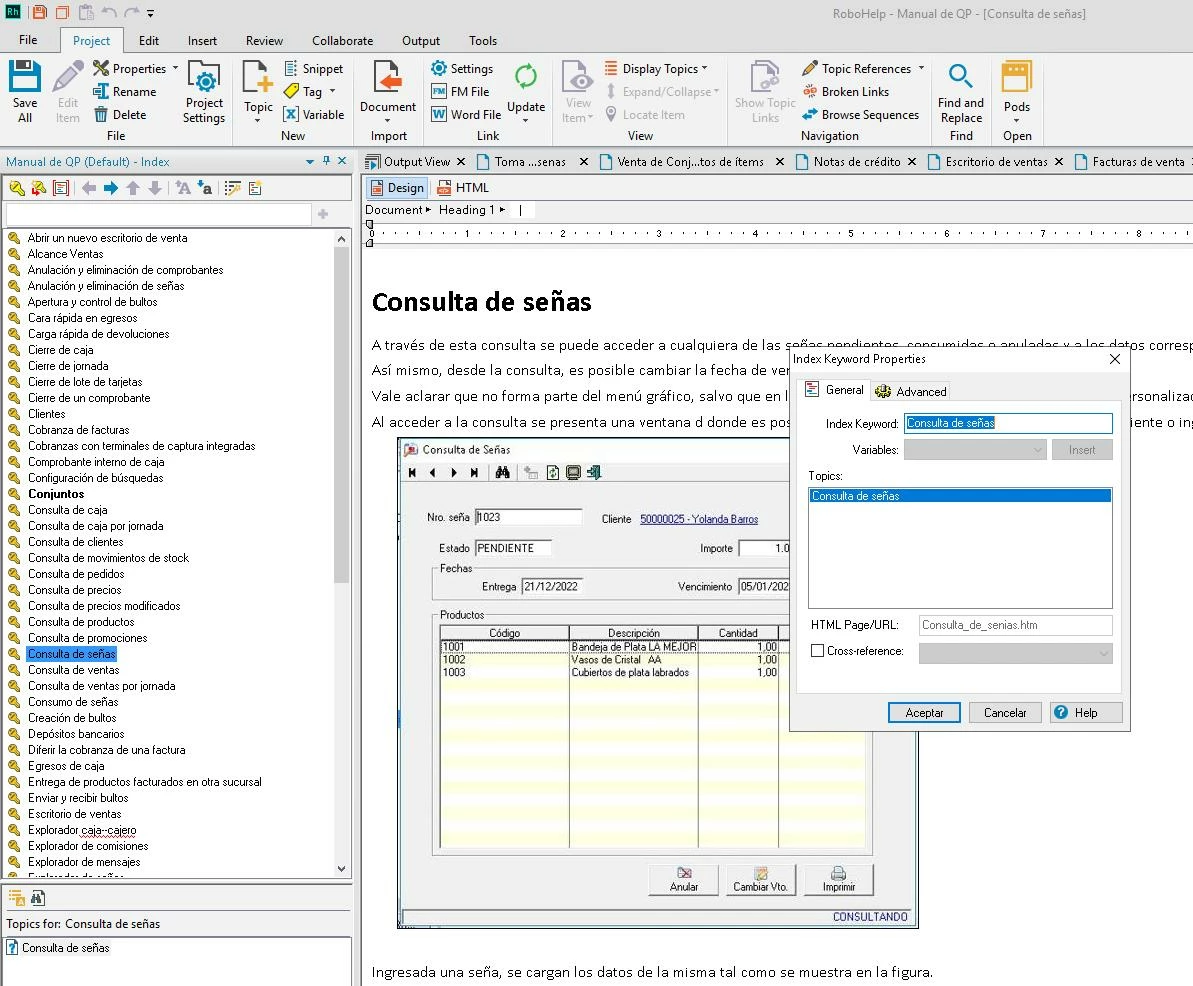Select 'Consulta de señas' in Topics list of dialog
This screenshot has height=986, width=1193.
click(x=960, y=496)
